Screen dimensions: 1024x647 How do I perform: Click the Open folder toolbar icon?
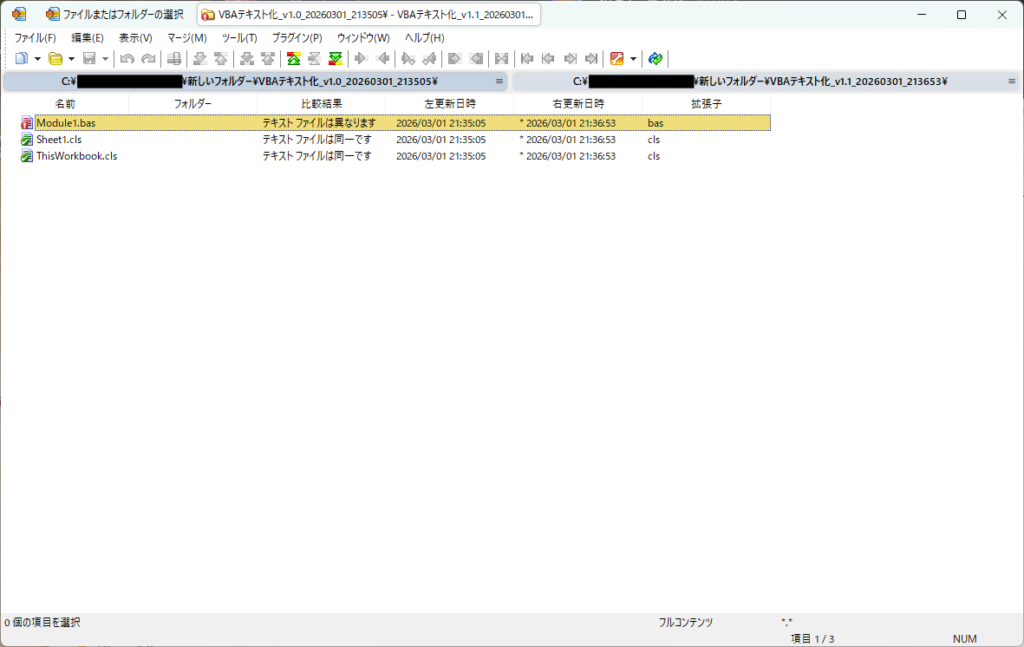point(56,59)
